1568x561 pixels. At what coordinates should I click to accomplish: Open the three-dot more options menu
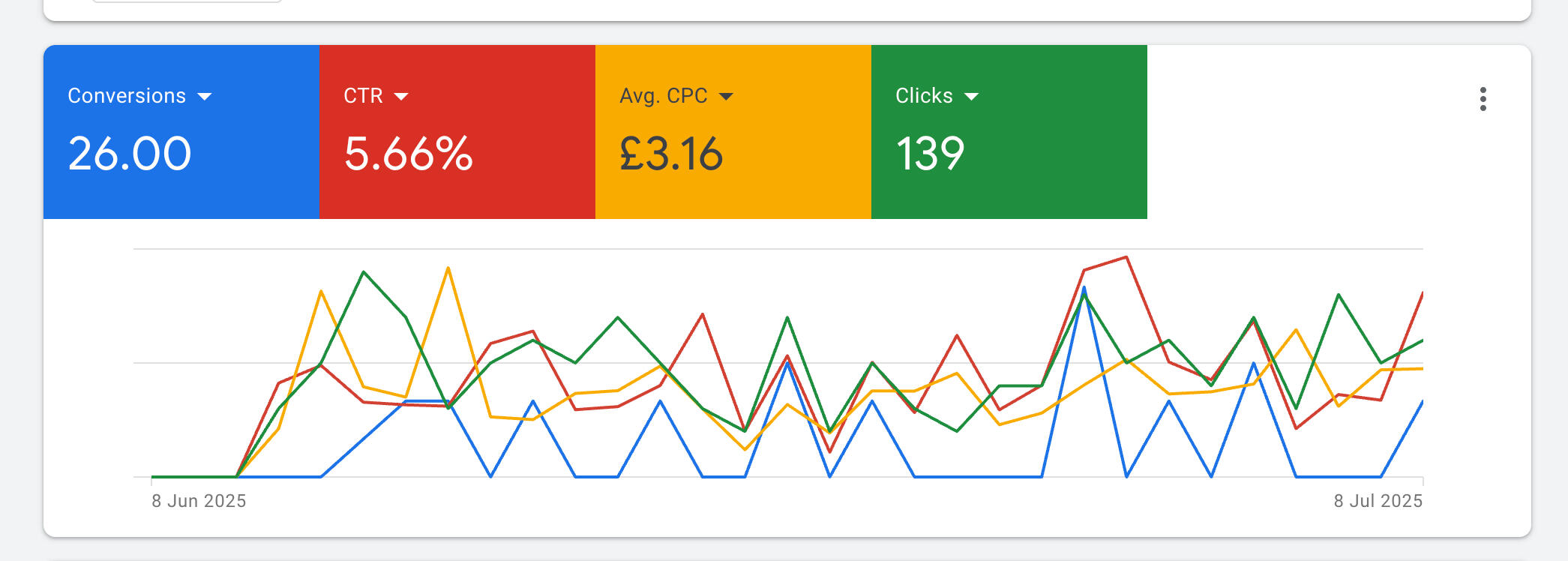pyautogui.click(x=1483, y=99)
